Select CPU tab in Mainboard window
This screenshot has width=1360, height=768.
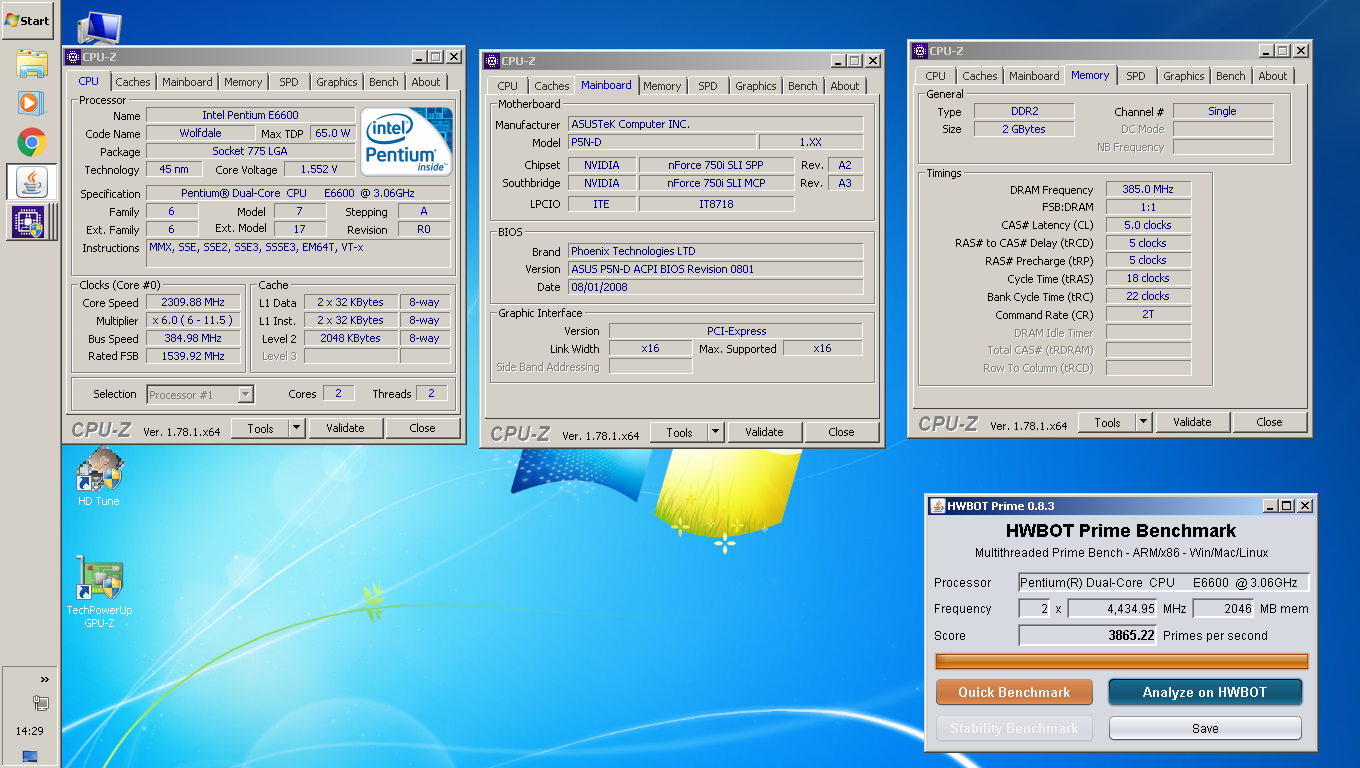(x=508, y=86)
